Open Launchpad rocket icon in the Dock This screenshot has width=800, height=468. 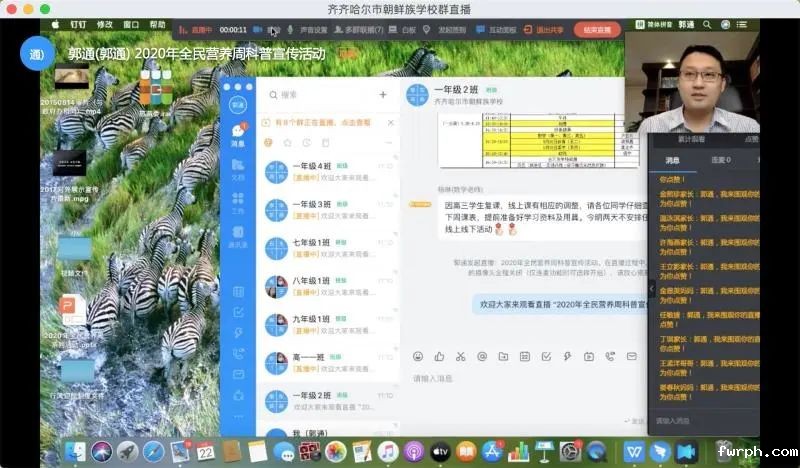coord(127,451)
